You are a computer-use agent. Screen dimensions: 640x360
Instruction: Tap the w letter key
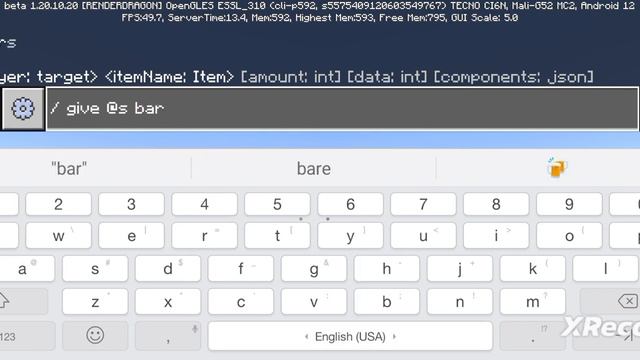click(58, 236)
